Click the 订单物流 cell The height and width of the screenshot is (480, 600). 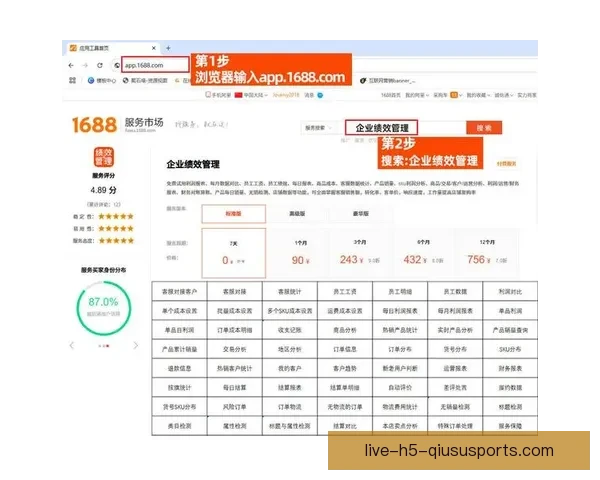(290, 407)
